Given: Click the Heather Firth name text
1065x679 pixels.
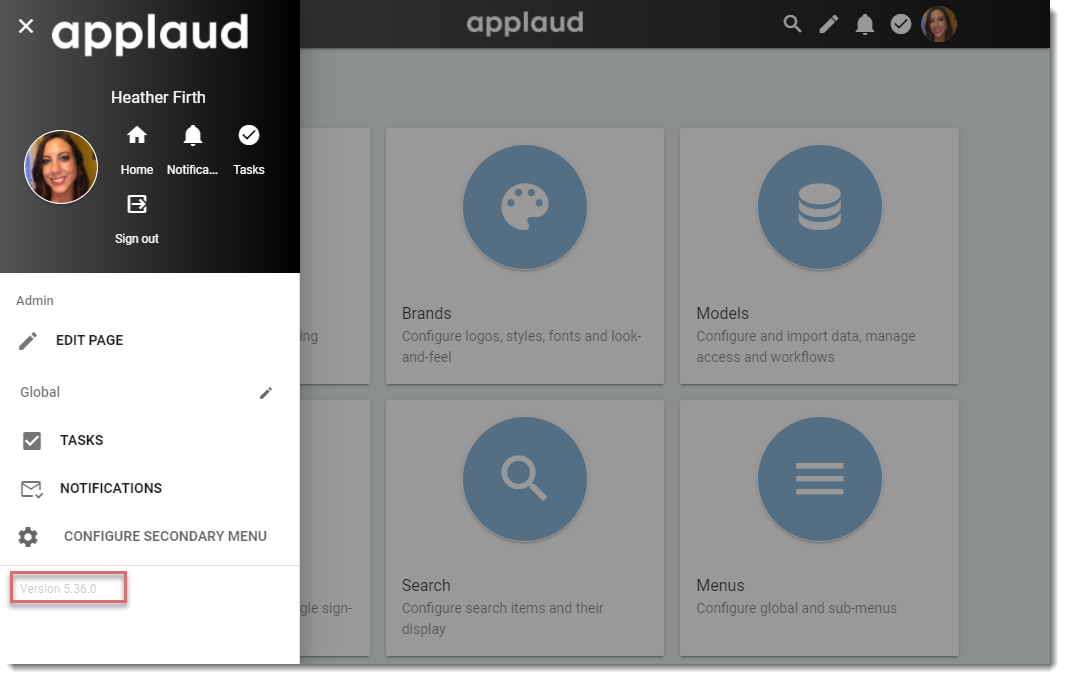Looking at the screenshot, I should (x=158, y=97).
